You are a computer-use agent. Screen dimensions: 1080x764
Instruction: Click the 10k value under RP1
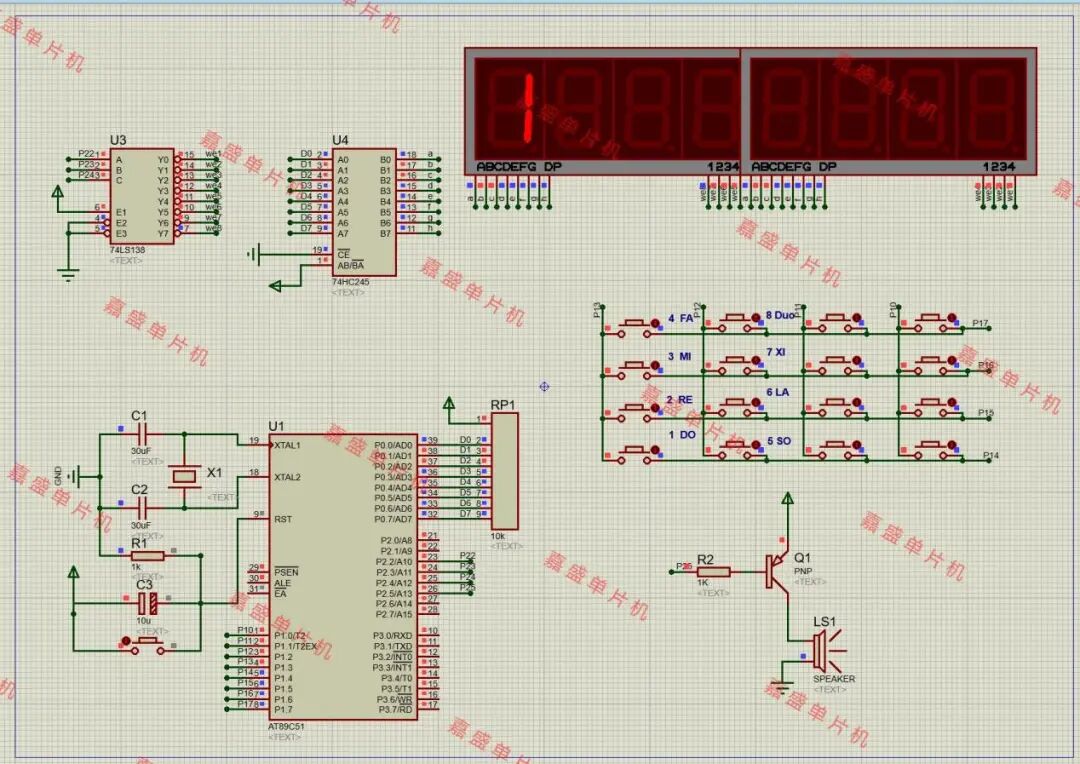[x=497, y=536]
